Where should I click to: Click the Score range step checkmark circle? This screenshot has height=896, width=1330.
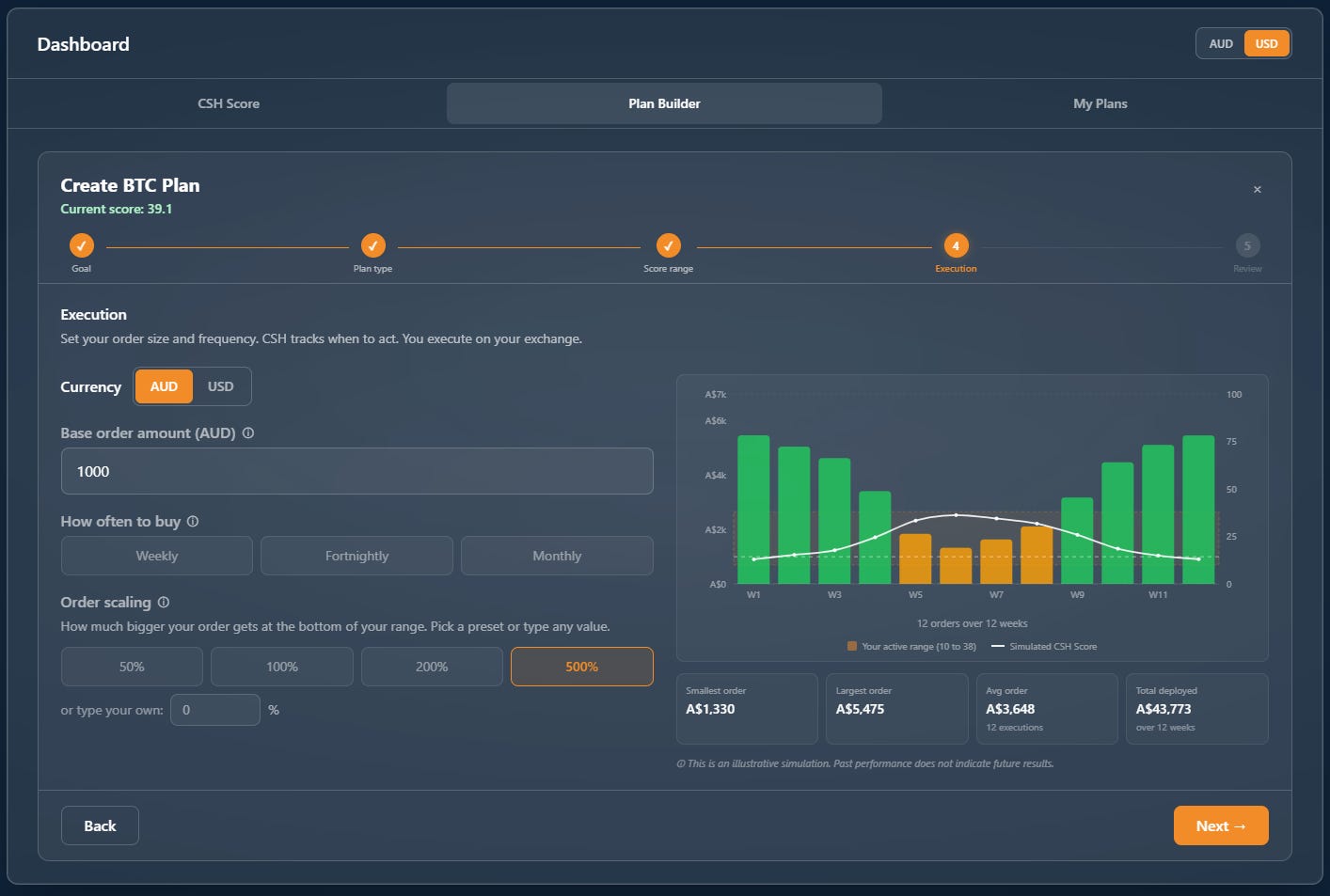(x=669, y=246)
